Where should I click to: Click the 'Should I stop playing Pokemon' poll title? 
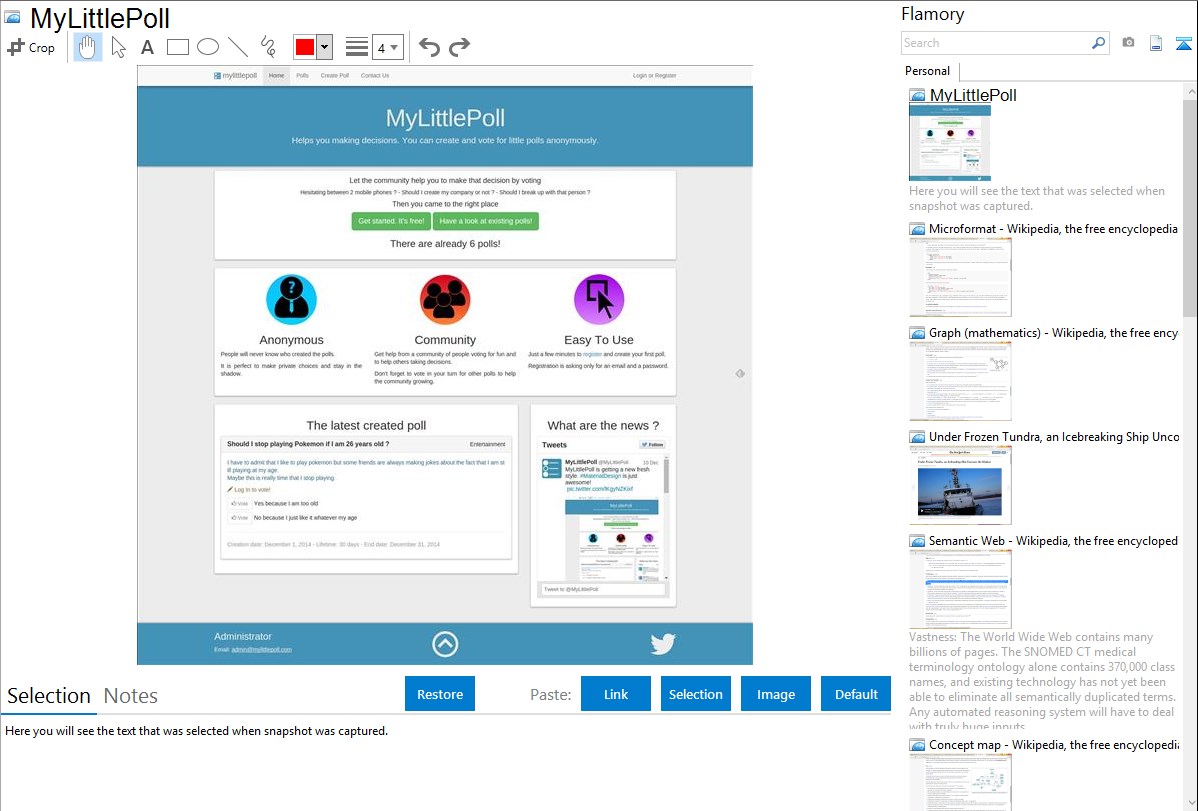308,444
